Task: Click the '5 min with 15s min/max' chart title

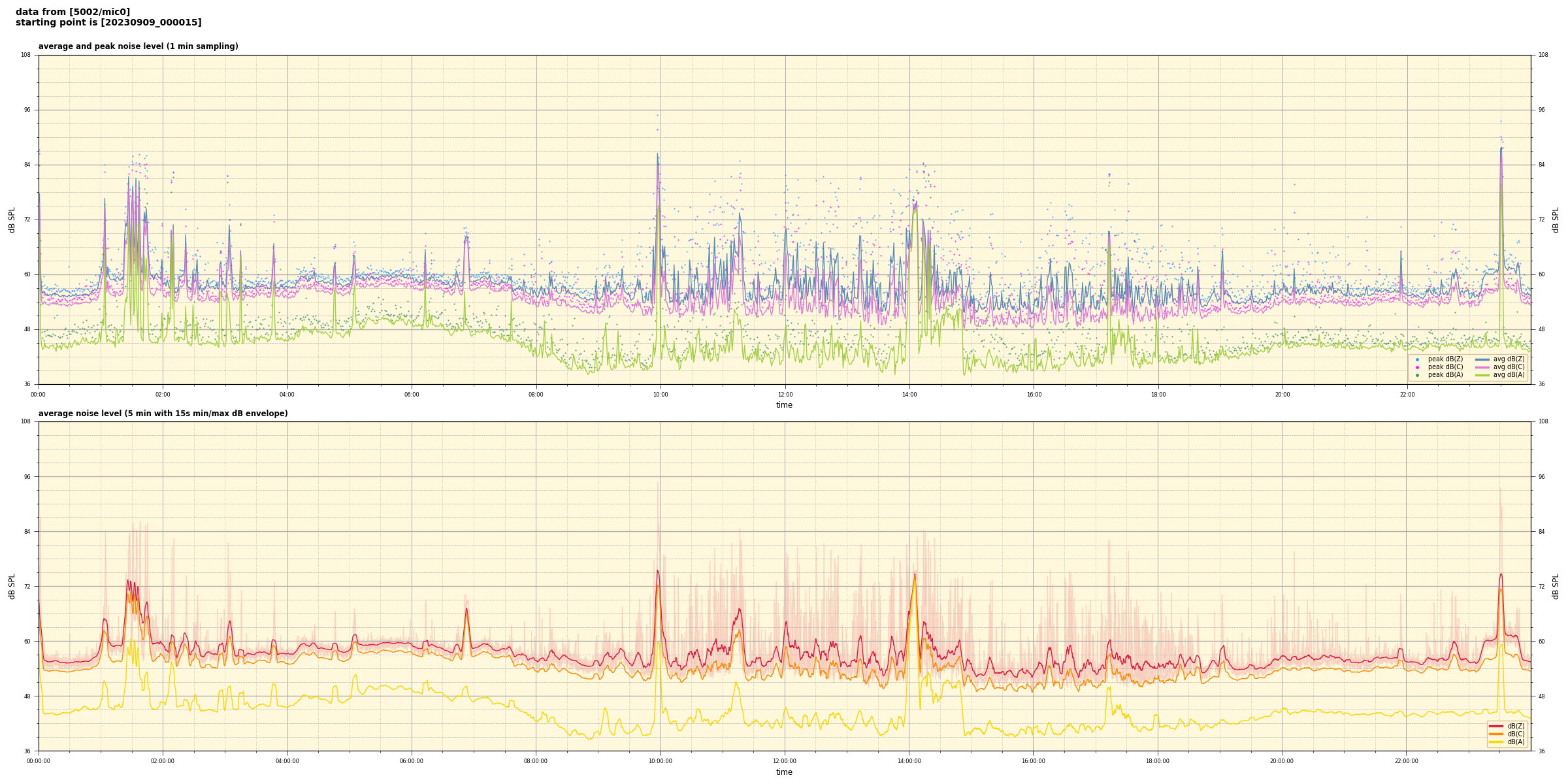Action: pyautogui.click(x=163, y=414)
